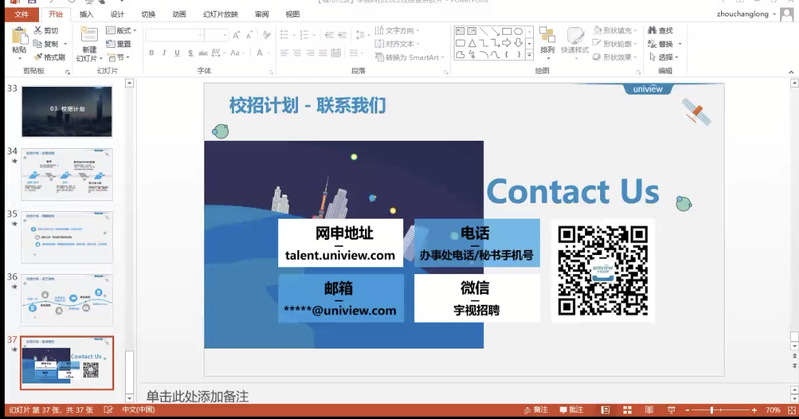Switch to Reading view in status bar
The image size is (799, 419).
pos(649,410)
